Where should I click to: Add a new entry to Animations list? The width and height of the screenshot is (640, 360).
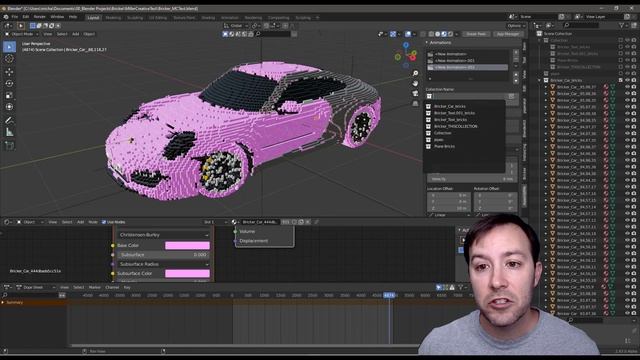516,53
